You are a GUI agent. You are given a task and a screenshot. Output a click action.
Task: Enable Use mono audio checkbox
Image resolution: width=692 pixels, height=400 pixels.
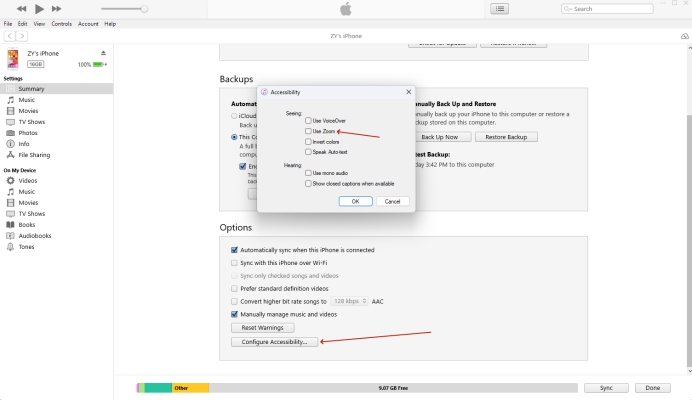pos(308,173)
